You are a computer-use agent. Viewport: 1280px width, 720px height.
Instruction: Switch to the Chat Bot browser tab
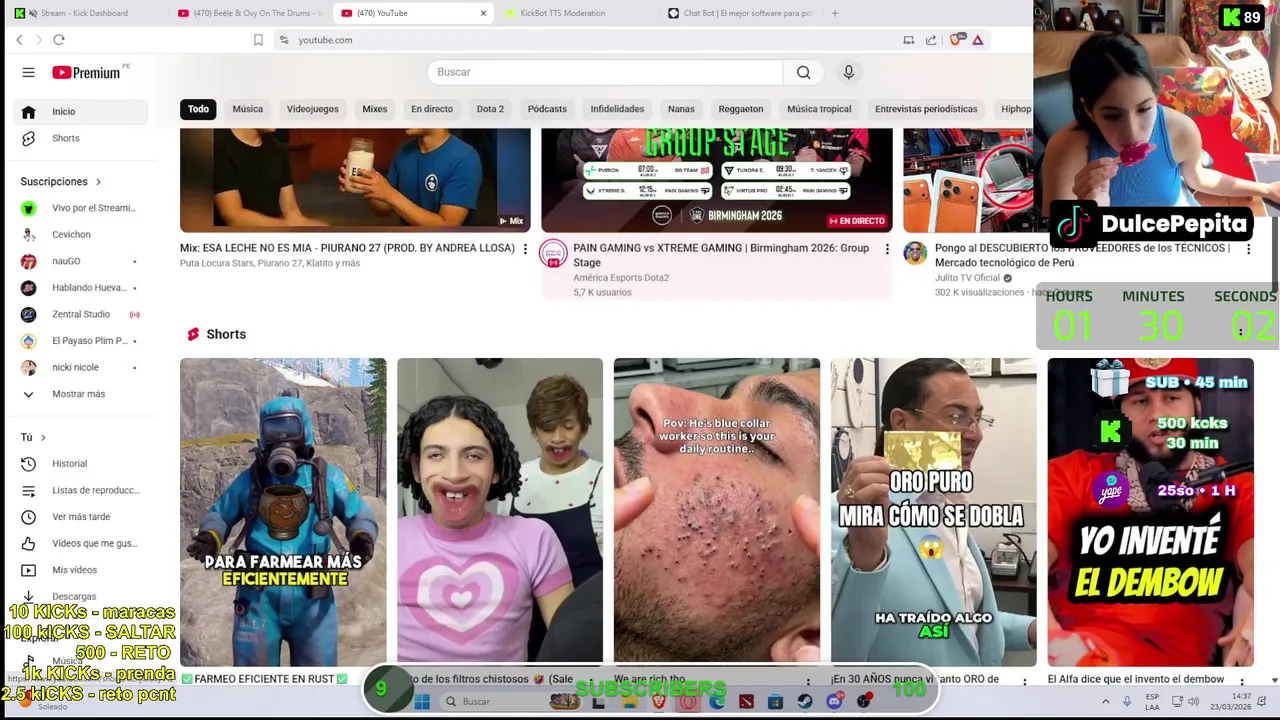click(740, 13)
